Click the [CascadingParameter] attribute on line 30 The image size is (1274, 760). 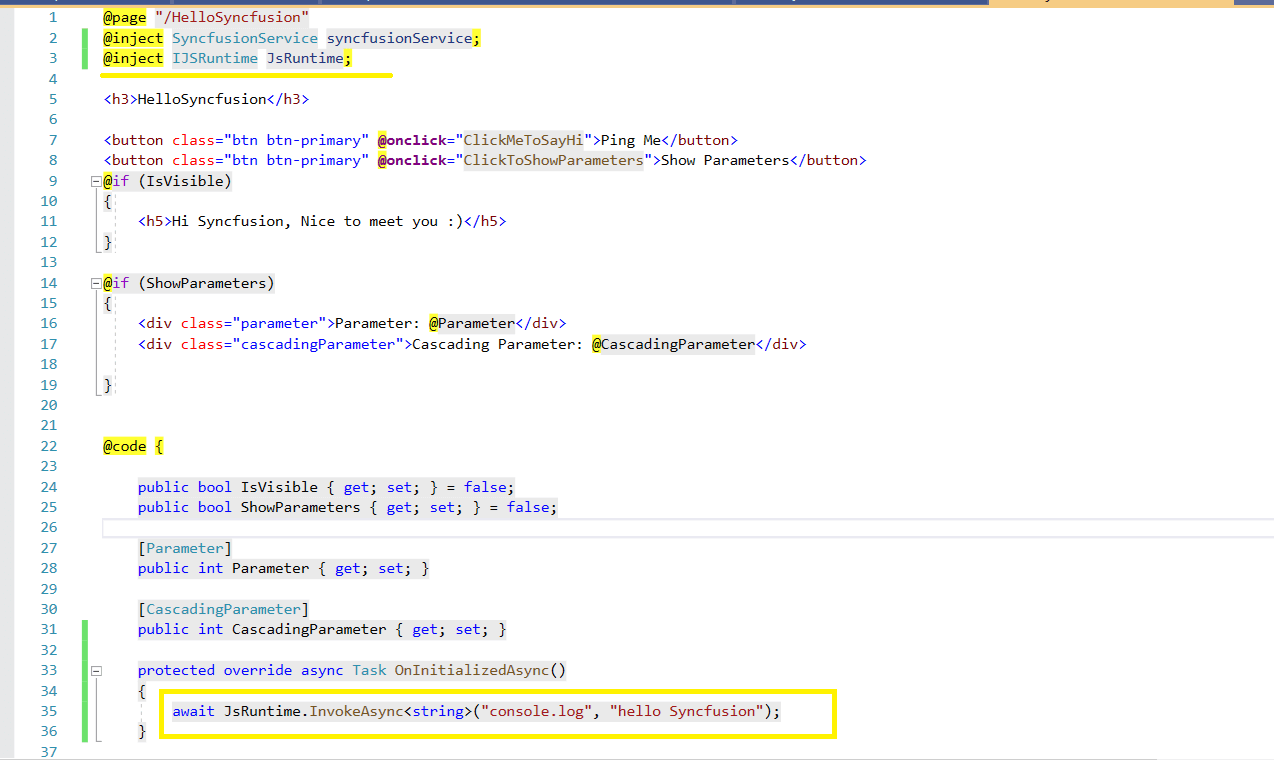pyautogui.click(x=223, y=609)
